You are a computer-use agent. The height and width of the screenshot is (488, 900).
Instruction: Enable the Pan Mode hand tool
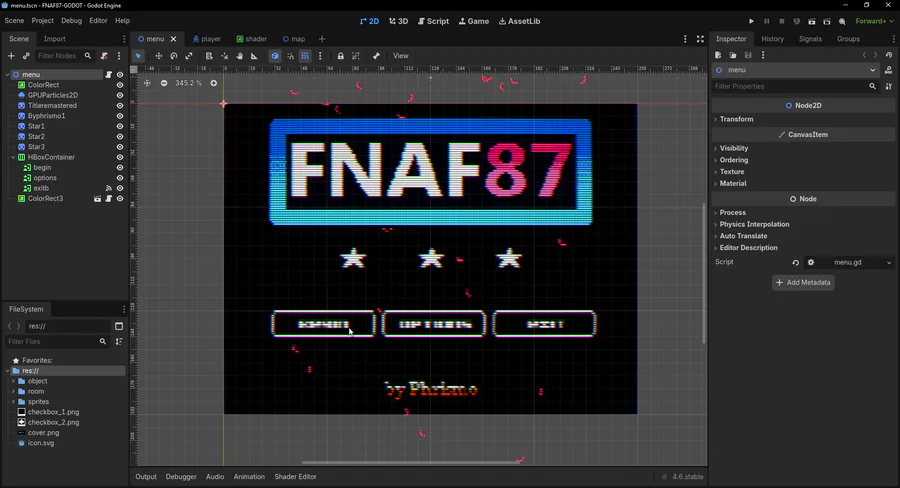click(239, 56)
